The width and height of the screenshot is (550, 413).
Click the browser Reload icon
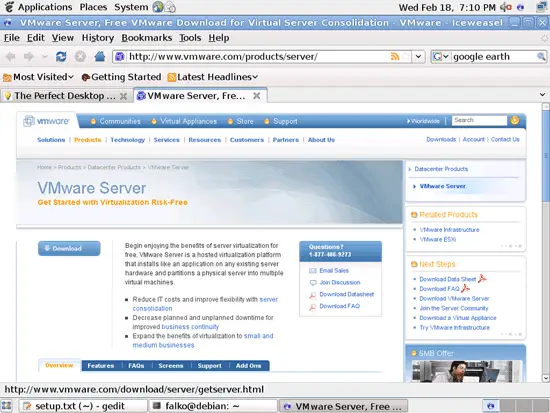point(61,56)
